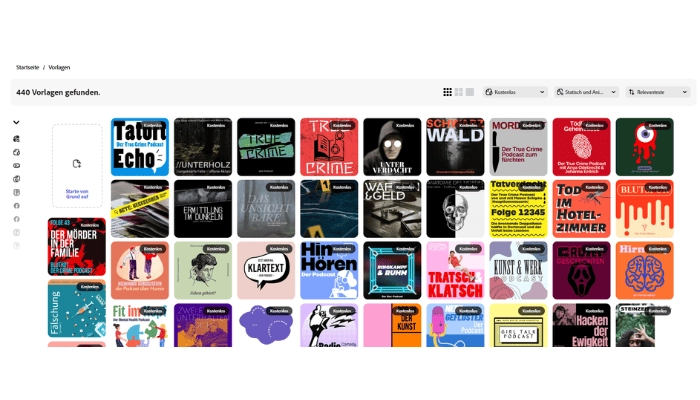
Task: Click the stacked cards icon in the sidebar
Action: pyautogui.click(x=17, y=179)
